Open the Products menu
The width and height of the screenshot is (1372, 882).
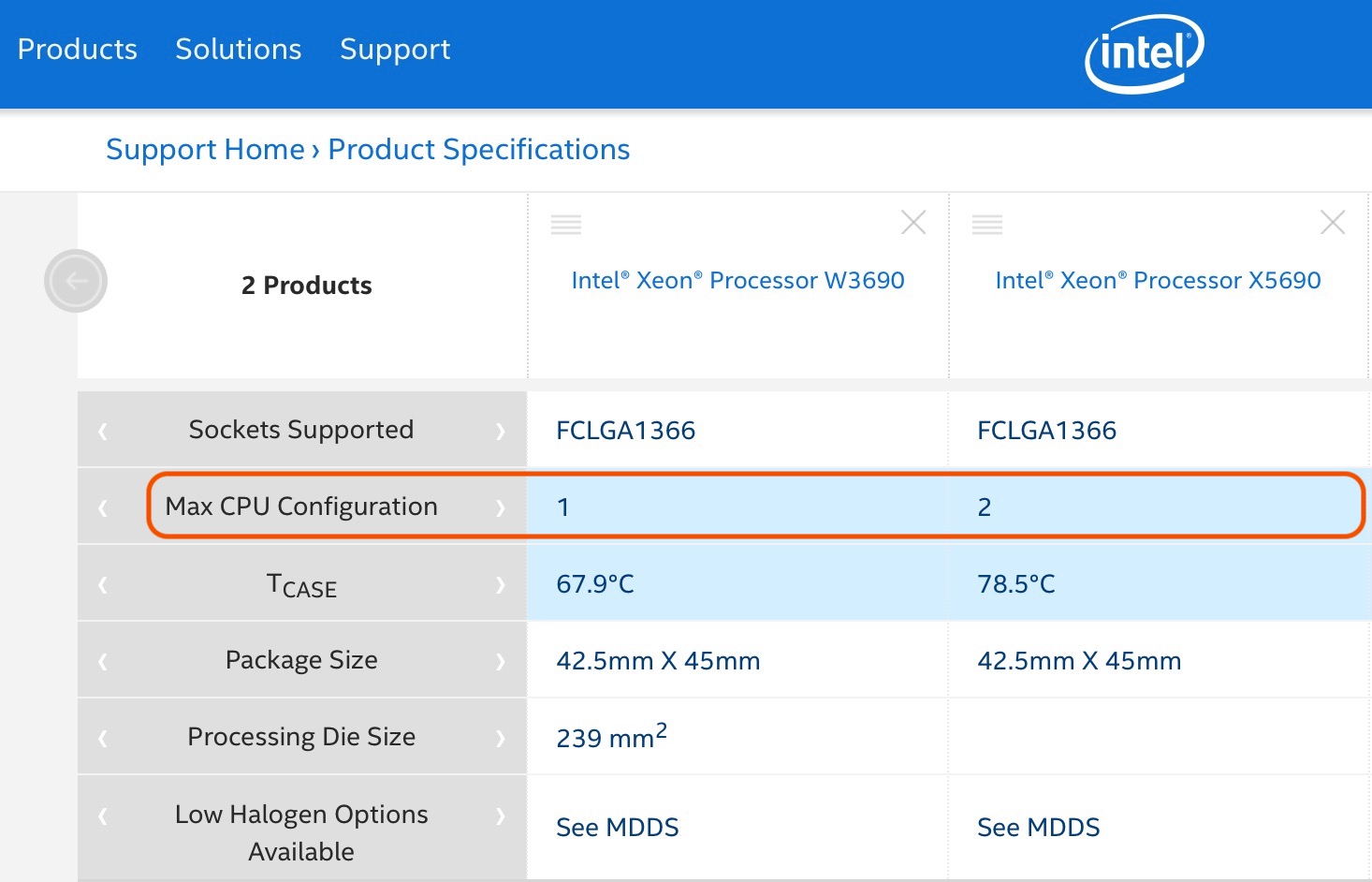[77, 49]
